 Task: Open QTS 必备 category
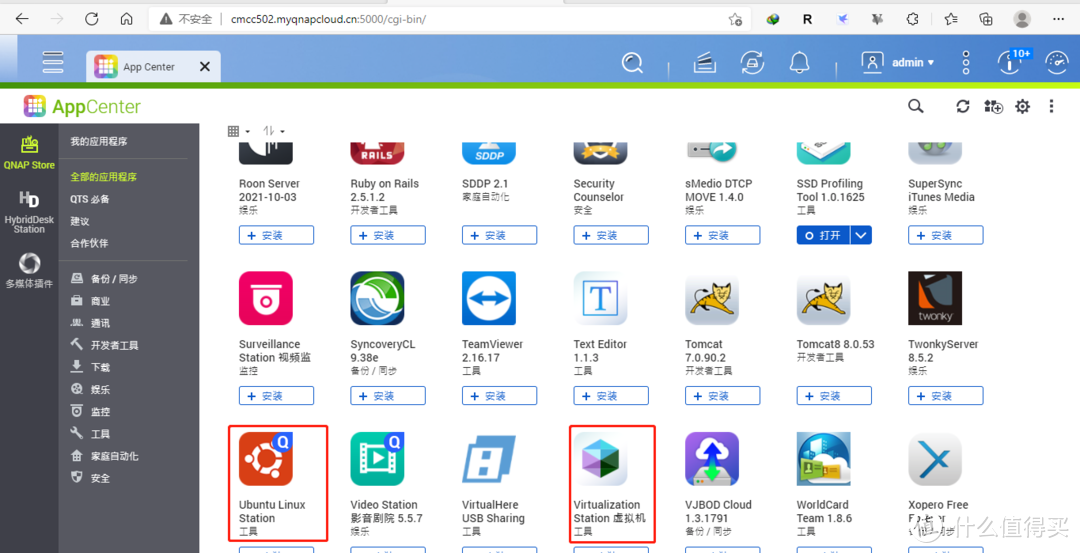coord(90,199)
